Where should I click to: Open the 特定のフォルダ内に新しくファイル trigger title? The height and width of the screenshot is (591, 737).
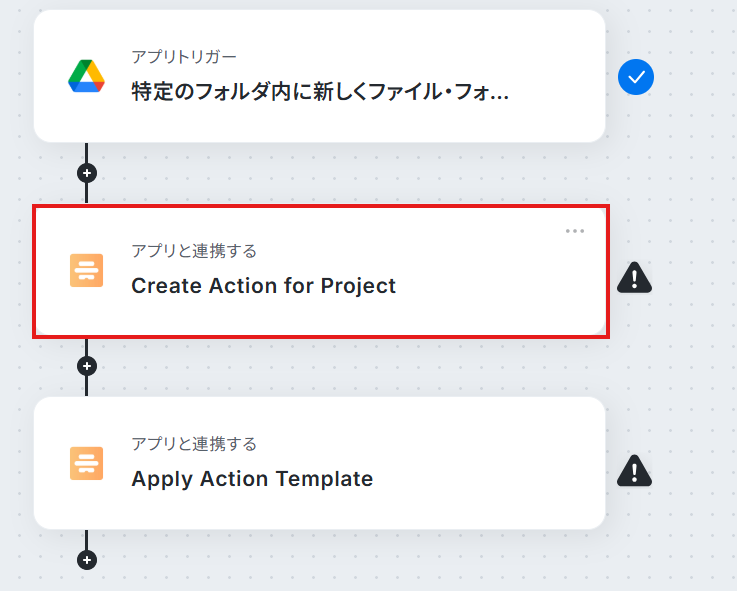point(320,93)
